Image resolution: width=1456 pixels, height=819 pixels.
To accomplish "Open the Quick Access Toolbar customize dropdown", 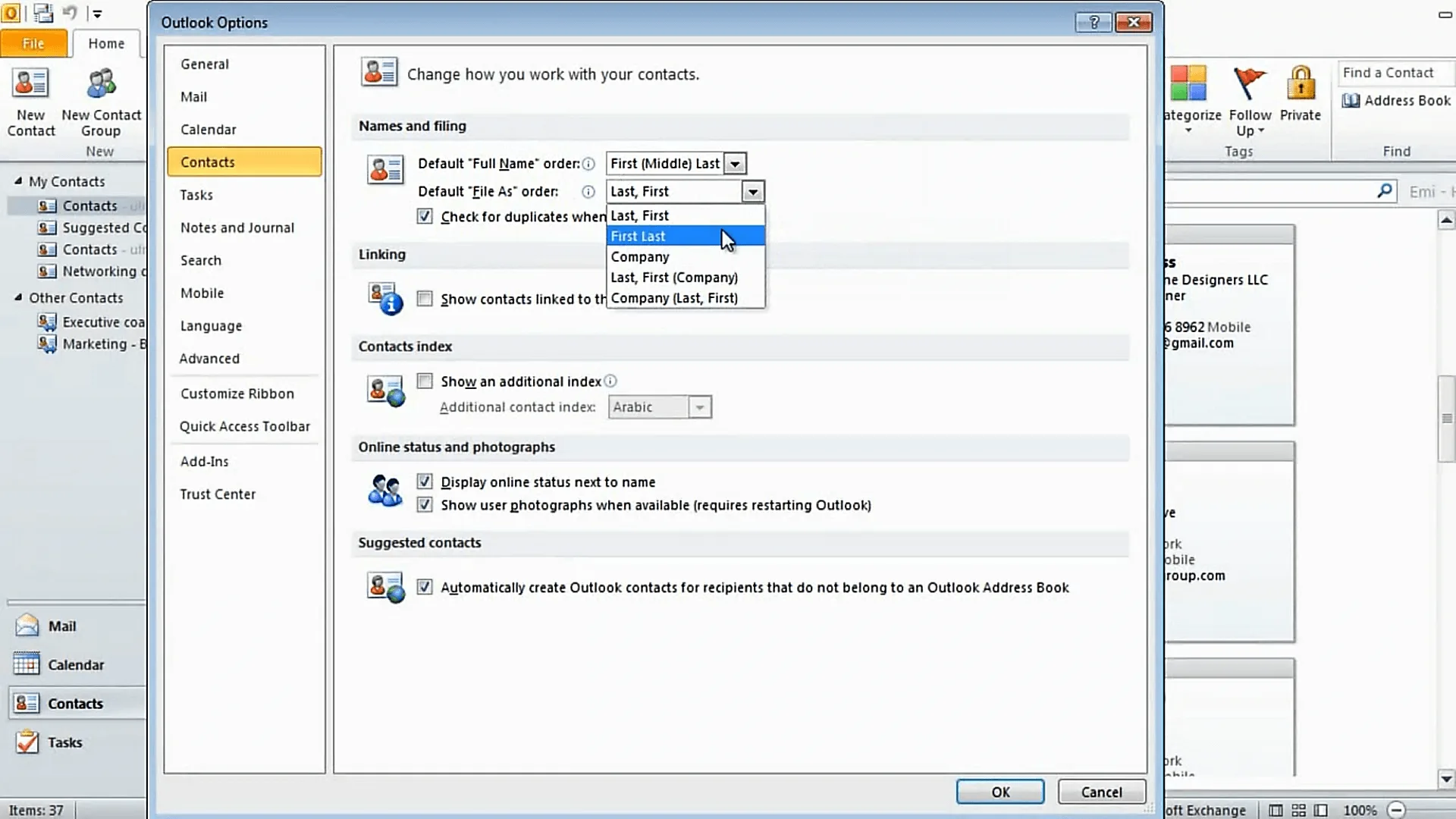I will tap(96, 14).
